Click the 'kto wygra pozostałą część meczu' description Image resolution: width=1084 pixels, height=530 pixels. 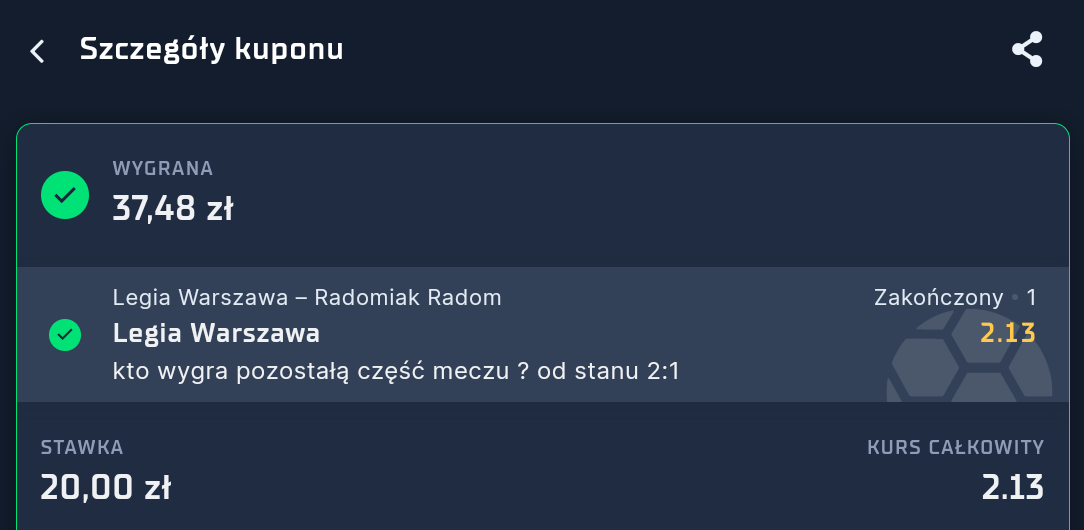318,372
